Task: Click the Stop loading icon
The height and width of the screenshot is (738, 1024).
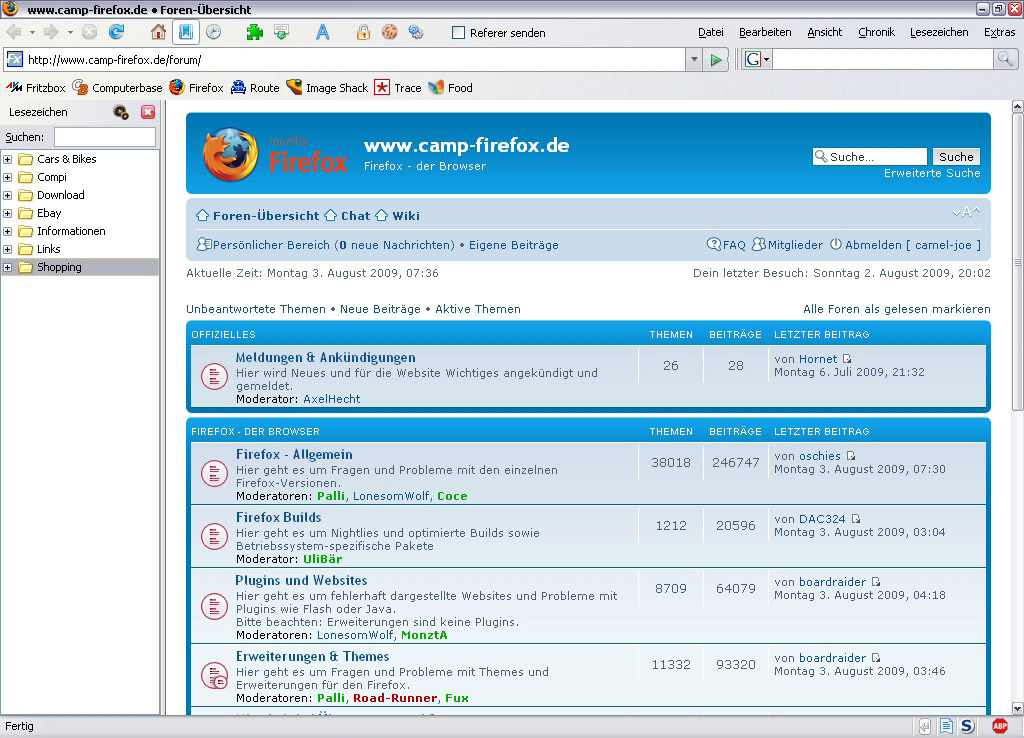Action: tap(89, 32)
